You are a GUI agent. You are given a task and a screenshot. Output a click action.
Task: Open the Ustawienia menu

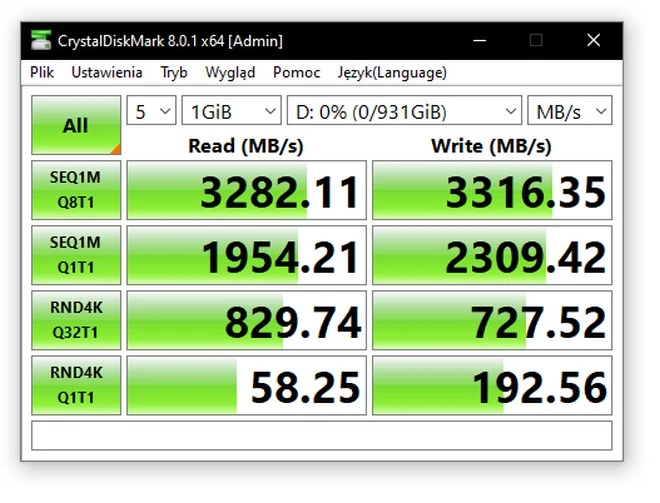pyautogui.click(x=107, y=72)
